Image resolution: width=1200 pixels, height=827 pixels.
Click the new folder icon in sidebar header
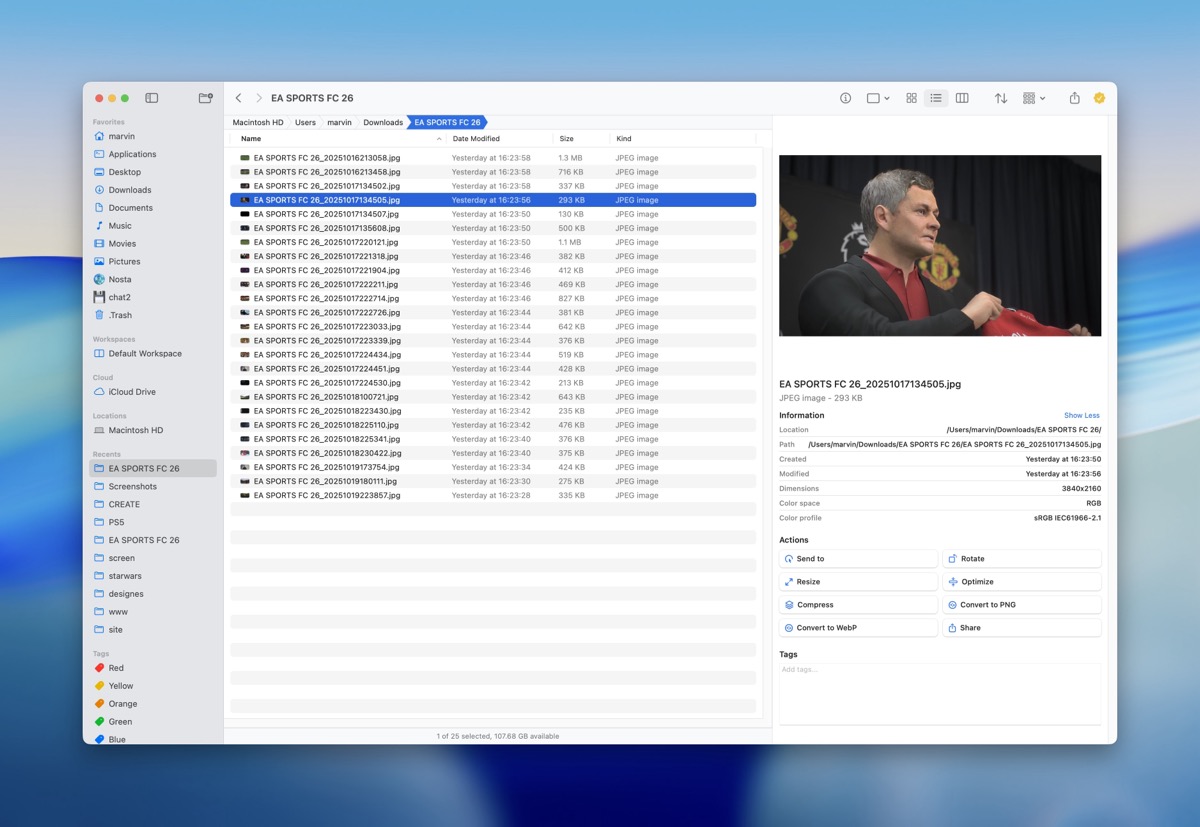pyautogui.click(x=205, y=98)
